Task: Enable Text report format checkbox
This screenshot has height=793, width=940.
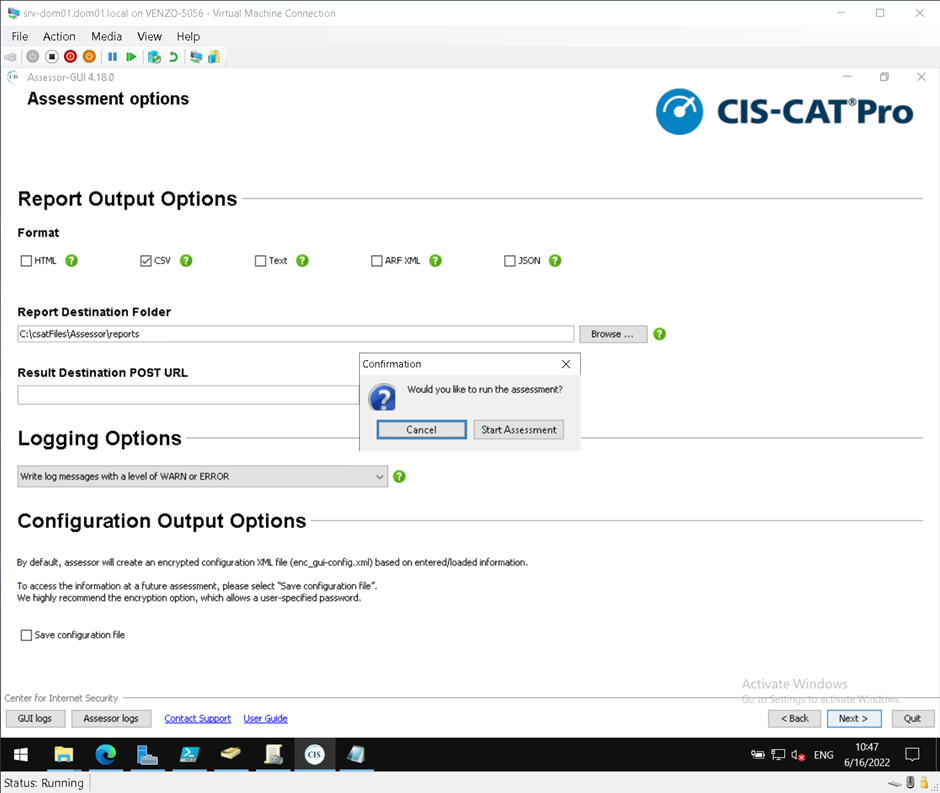Action: tap(260, 261)
